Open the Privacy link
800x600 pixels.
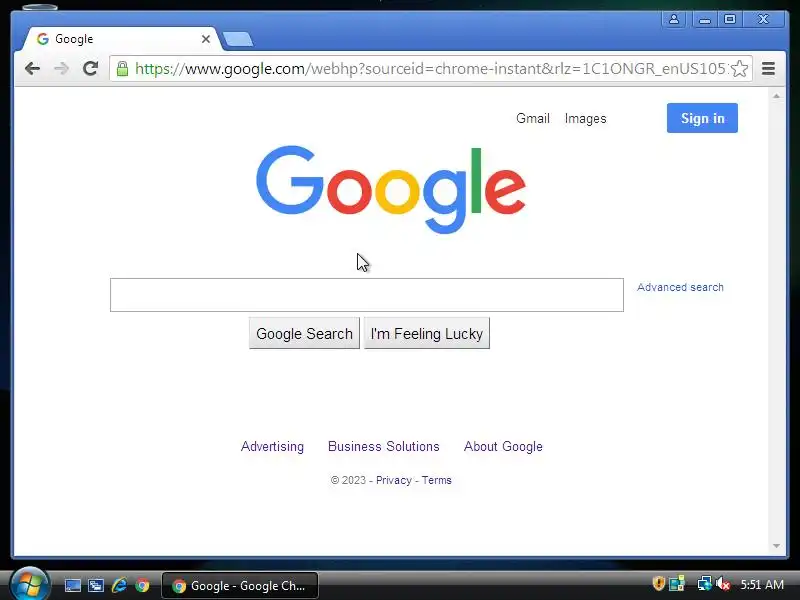[393, 480]
